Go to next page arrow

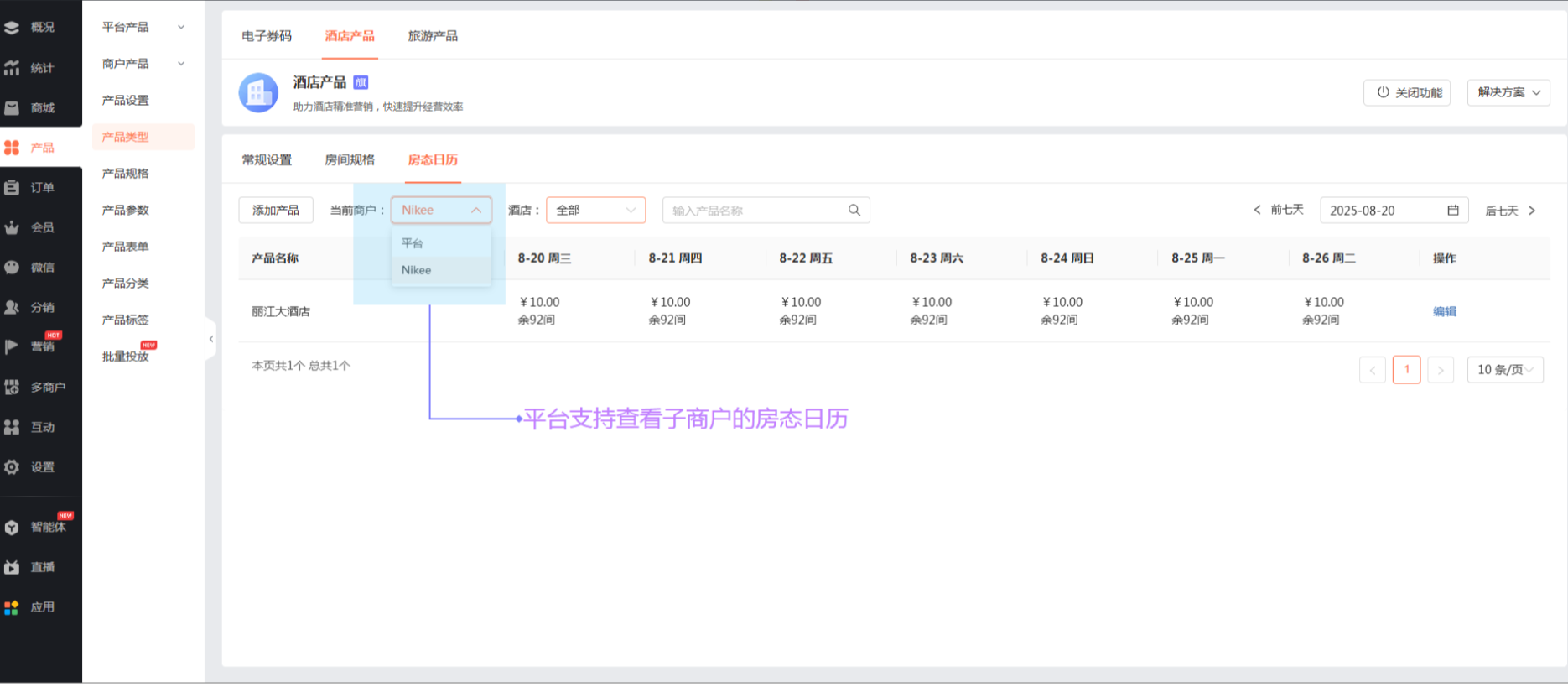tap(1441, 370)
